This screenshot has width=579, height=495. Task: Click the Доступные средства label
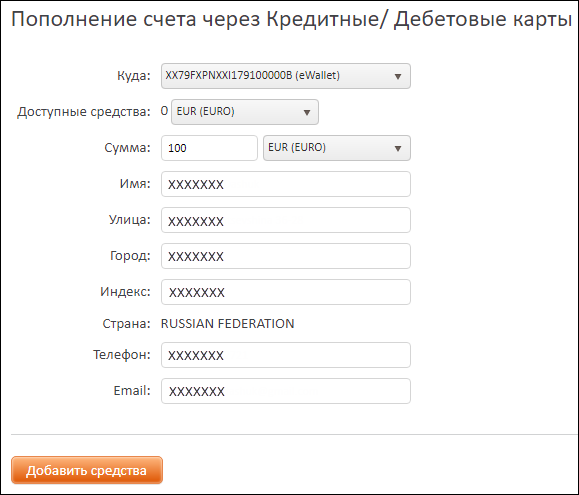click(x=84, y=112)
